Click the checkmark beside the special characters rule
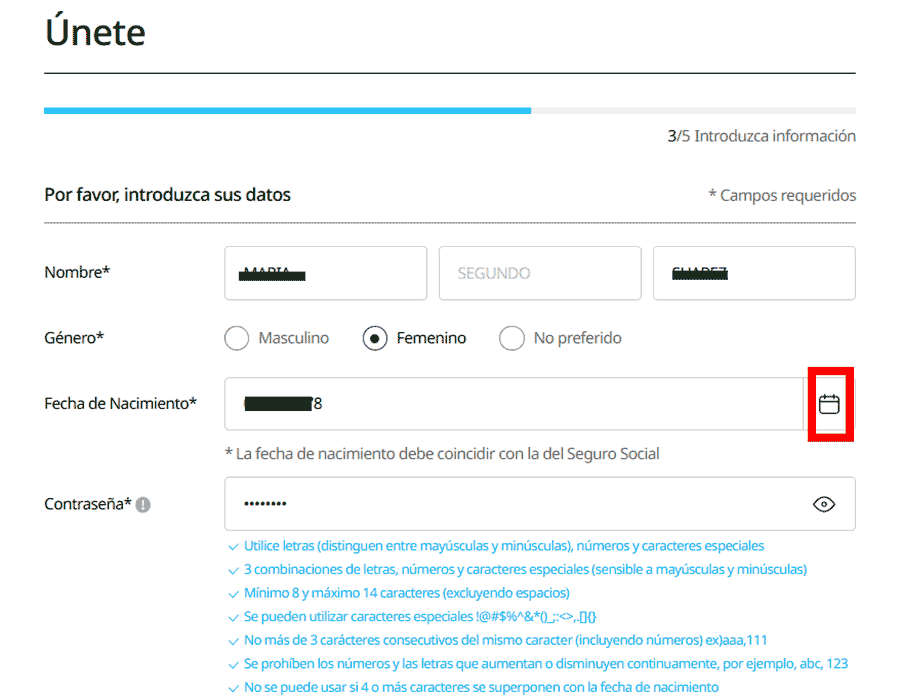The height and width of the screenshot is (698, 900). [232, 616]
